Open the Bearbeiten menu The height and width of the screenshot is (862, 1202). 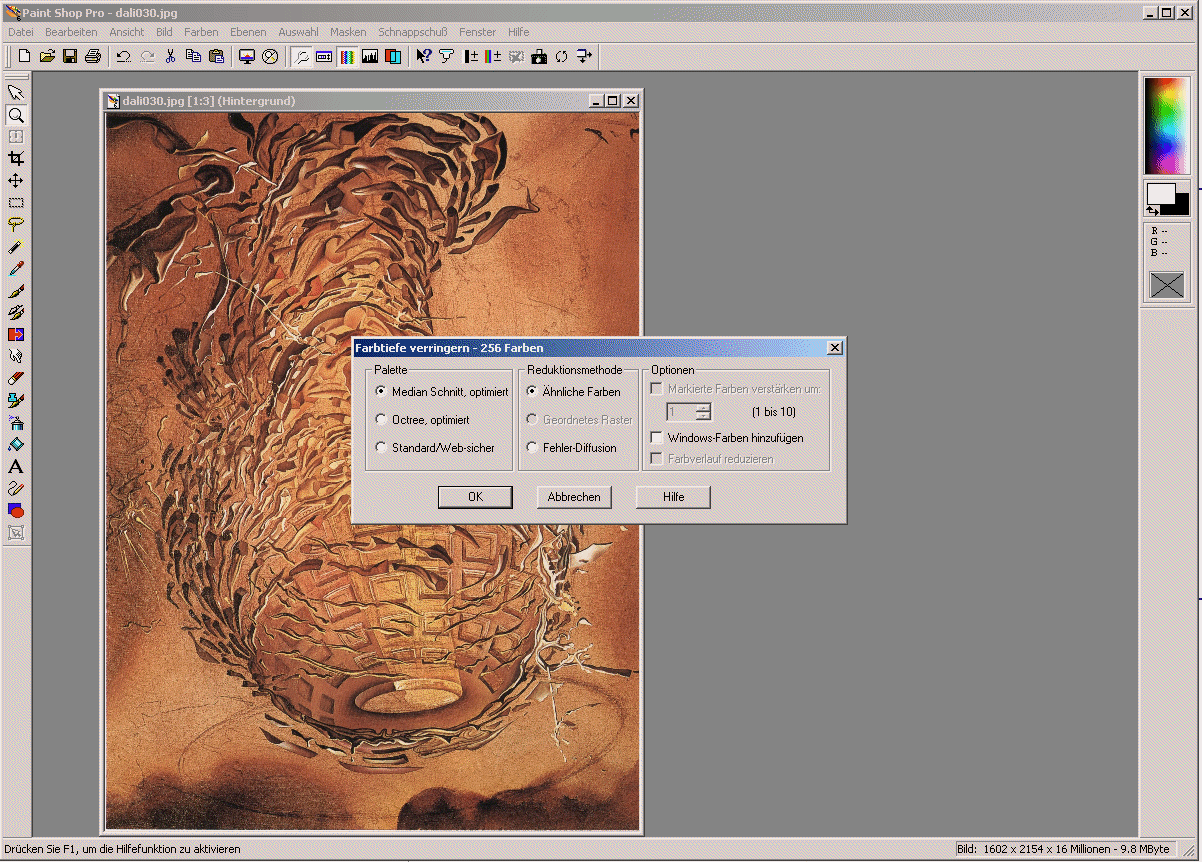tap(71, 32)
